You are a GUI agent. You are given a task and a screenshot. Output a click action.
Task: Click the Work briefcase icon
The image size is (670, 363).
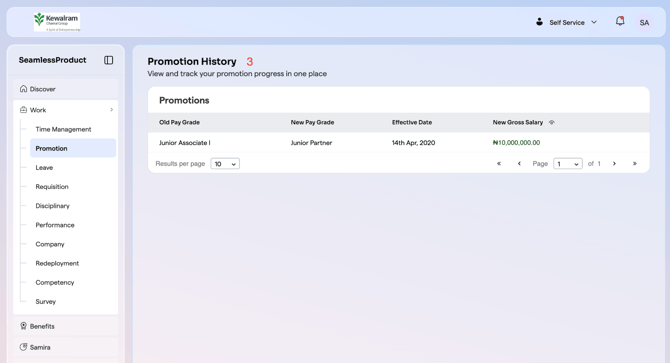click(24, 110)
